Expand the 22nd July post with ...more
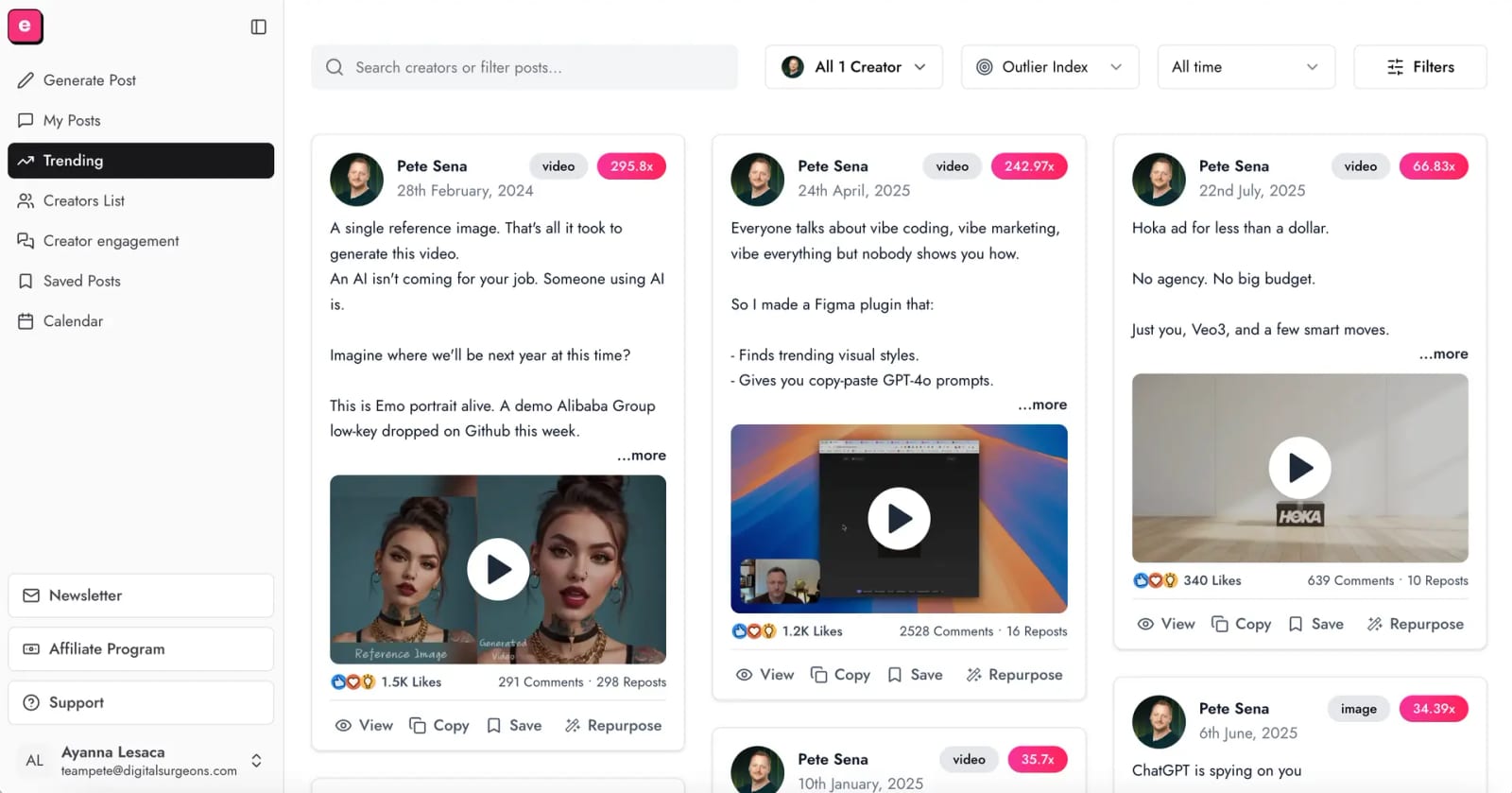Image resolution: width=1512 pixels, height=793 pixels. 1443,353
